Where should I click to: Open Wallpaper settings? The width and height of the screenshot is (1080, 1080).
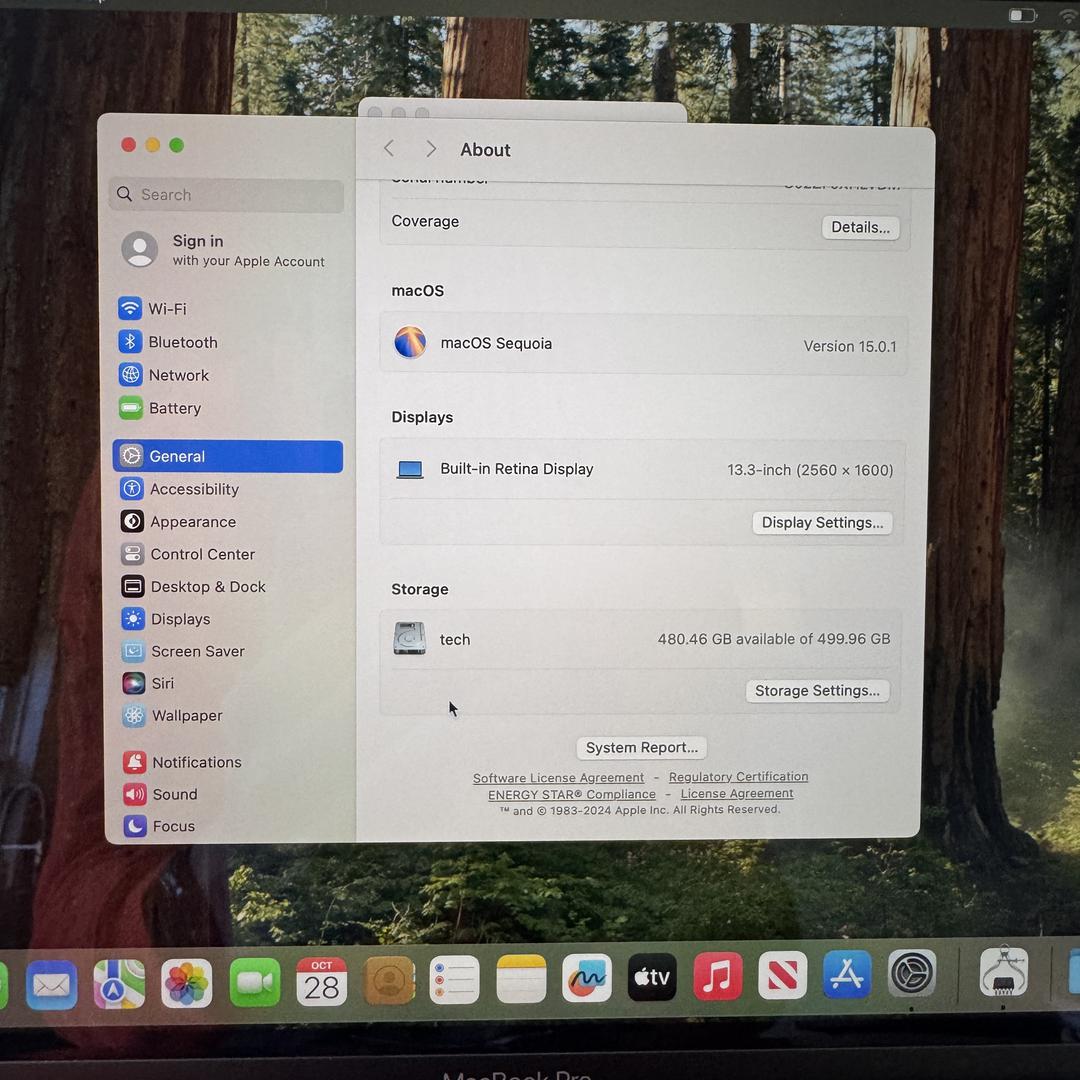coord(173,716)
